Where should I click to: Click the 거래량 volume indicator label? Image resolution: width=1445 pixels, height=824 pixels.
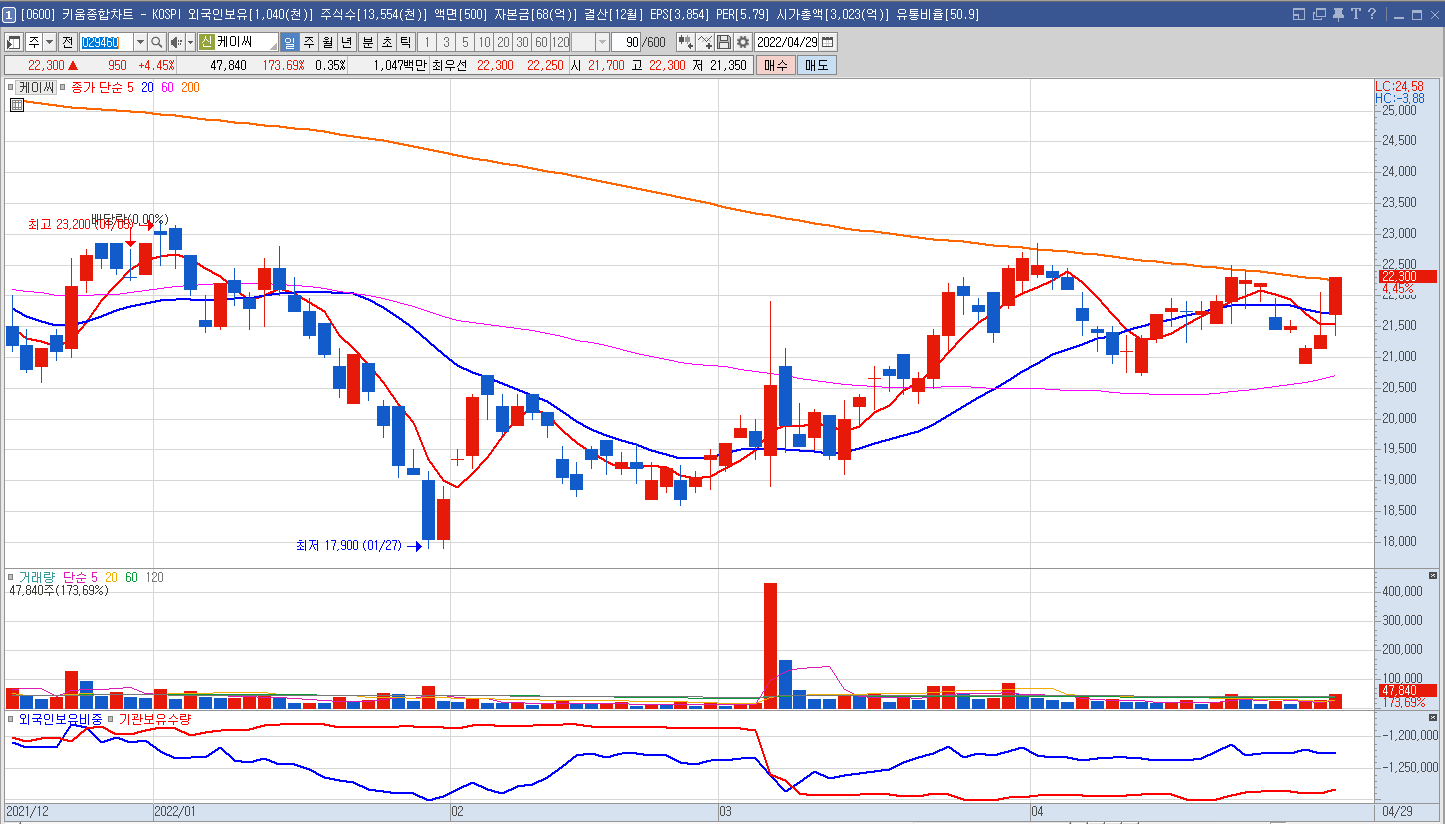(37, 578)
